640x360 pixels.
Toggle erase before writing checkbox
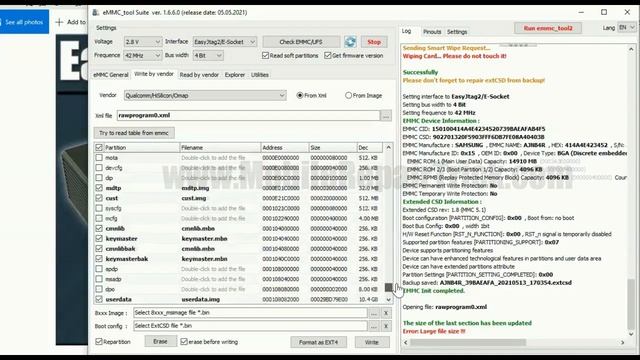coord(184,342)
